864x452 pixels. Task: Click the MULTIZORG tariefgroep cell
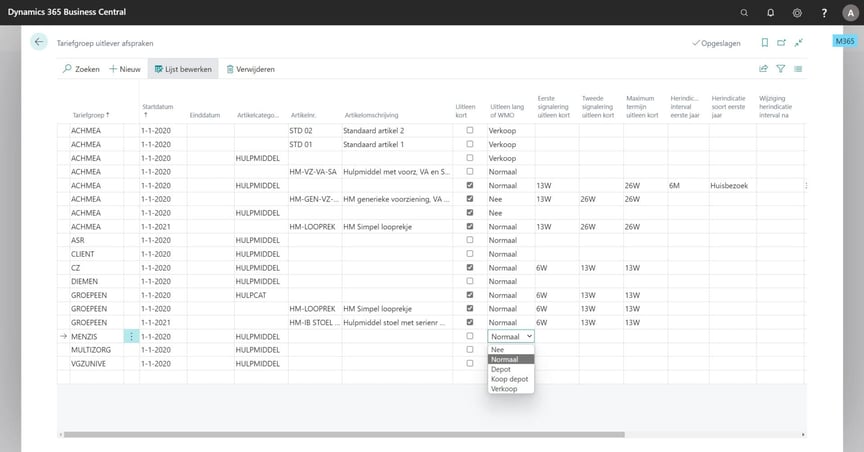coord(96,350)
